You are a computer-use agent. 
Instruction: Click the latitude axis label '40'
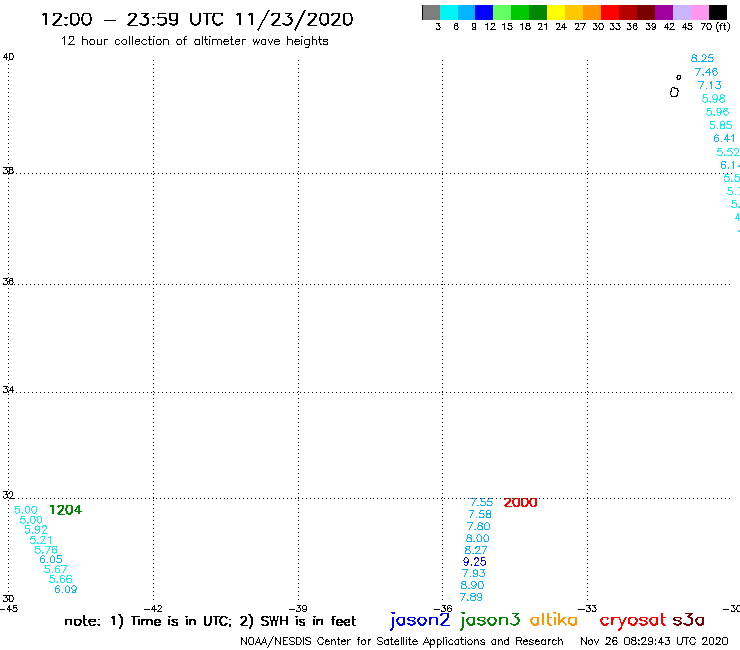tap(8, 57)
